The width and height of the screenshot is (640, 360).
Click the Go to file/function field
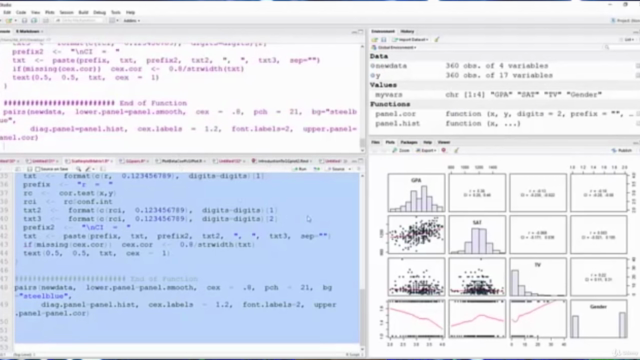tap(79, 20)
